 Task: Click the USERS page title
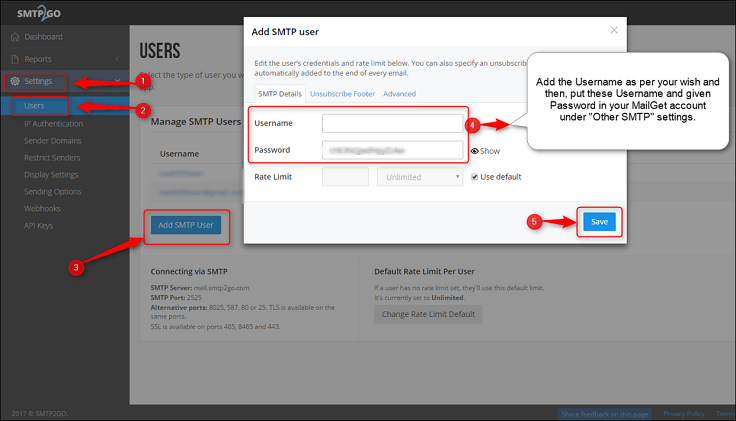click(x=160, y=51)
